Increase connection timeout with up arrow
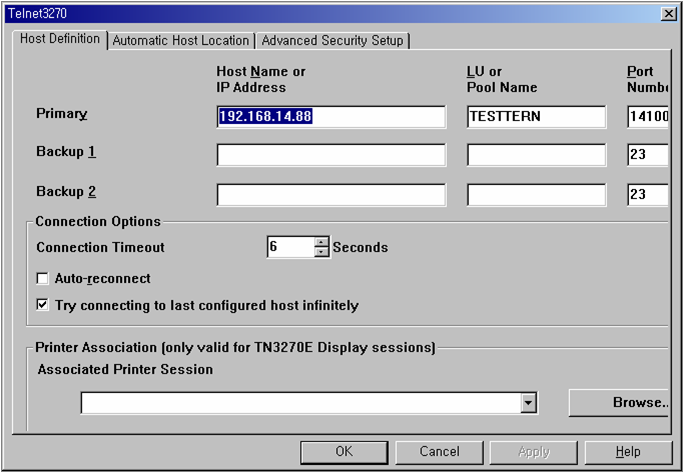The width and height of the screenshot is (685, 474). click(x=321, y=242)
